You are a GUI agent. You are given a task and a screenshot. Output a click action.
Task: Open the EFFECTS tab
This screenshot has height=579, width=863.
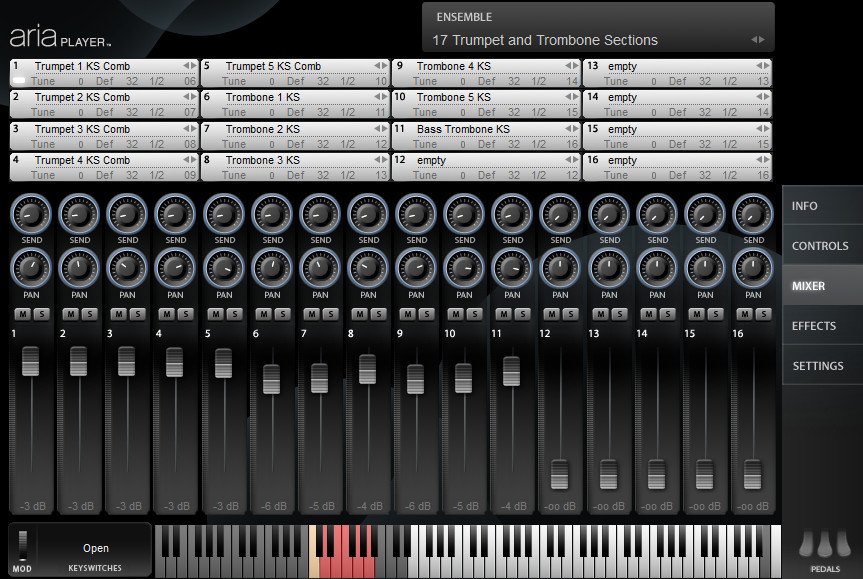[822, 326]
